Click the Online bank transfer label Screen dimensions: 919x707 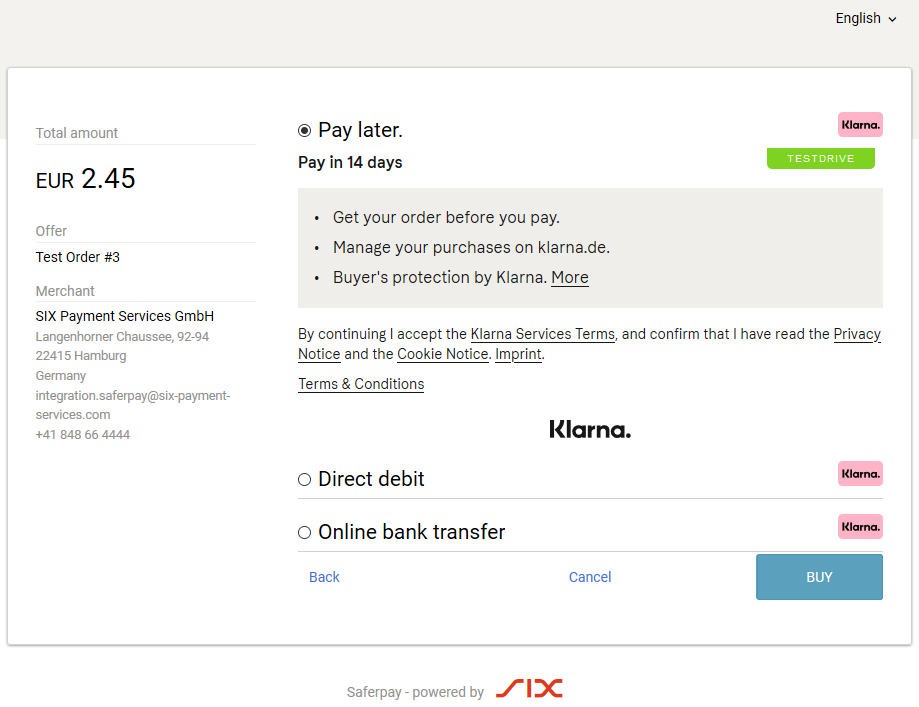point(411,532)
